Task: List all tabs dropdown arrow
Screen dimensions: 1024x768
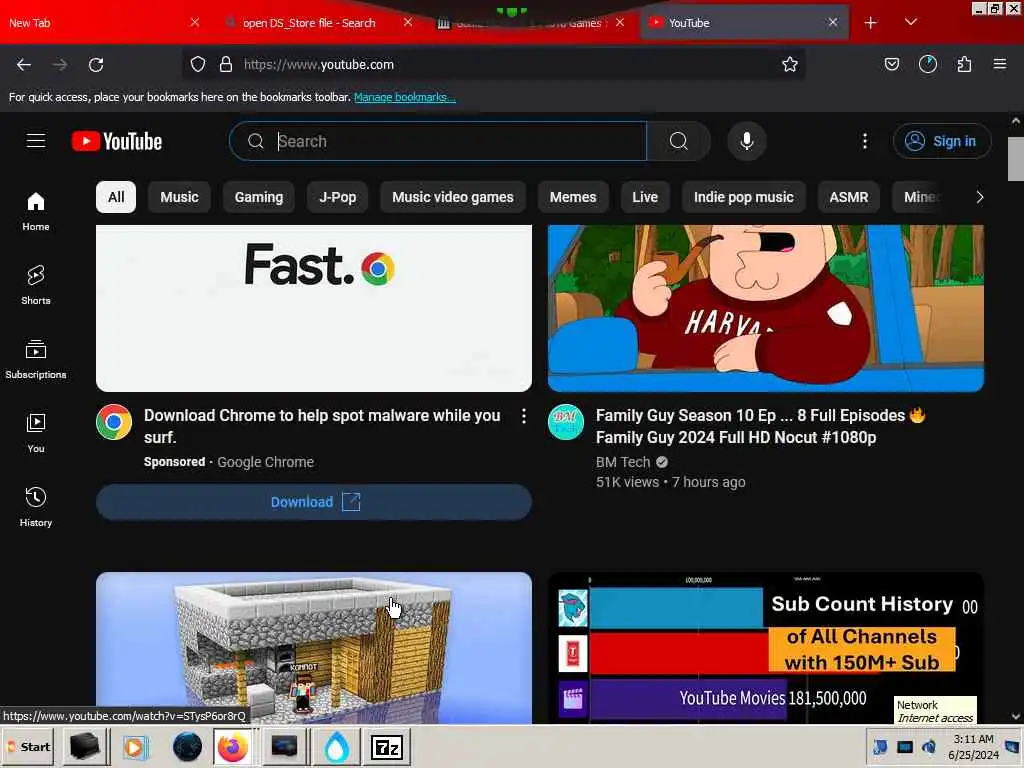Action: [x=911, y=23]
